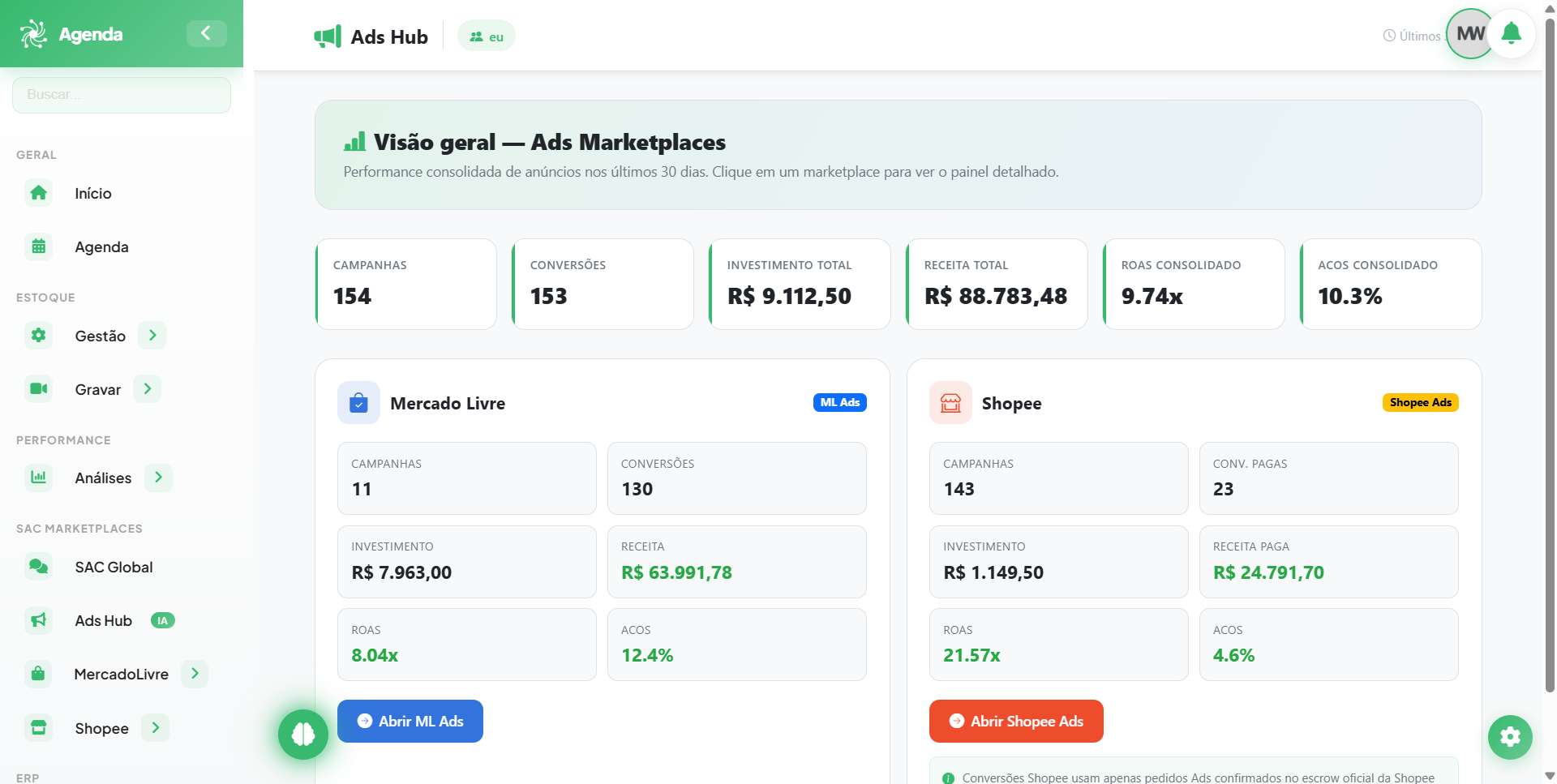Click Shopee Campanhas value 143

(x=959, y=489)
